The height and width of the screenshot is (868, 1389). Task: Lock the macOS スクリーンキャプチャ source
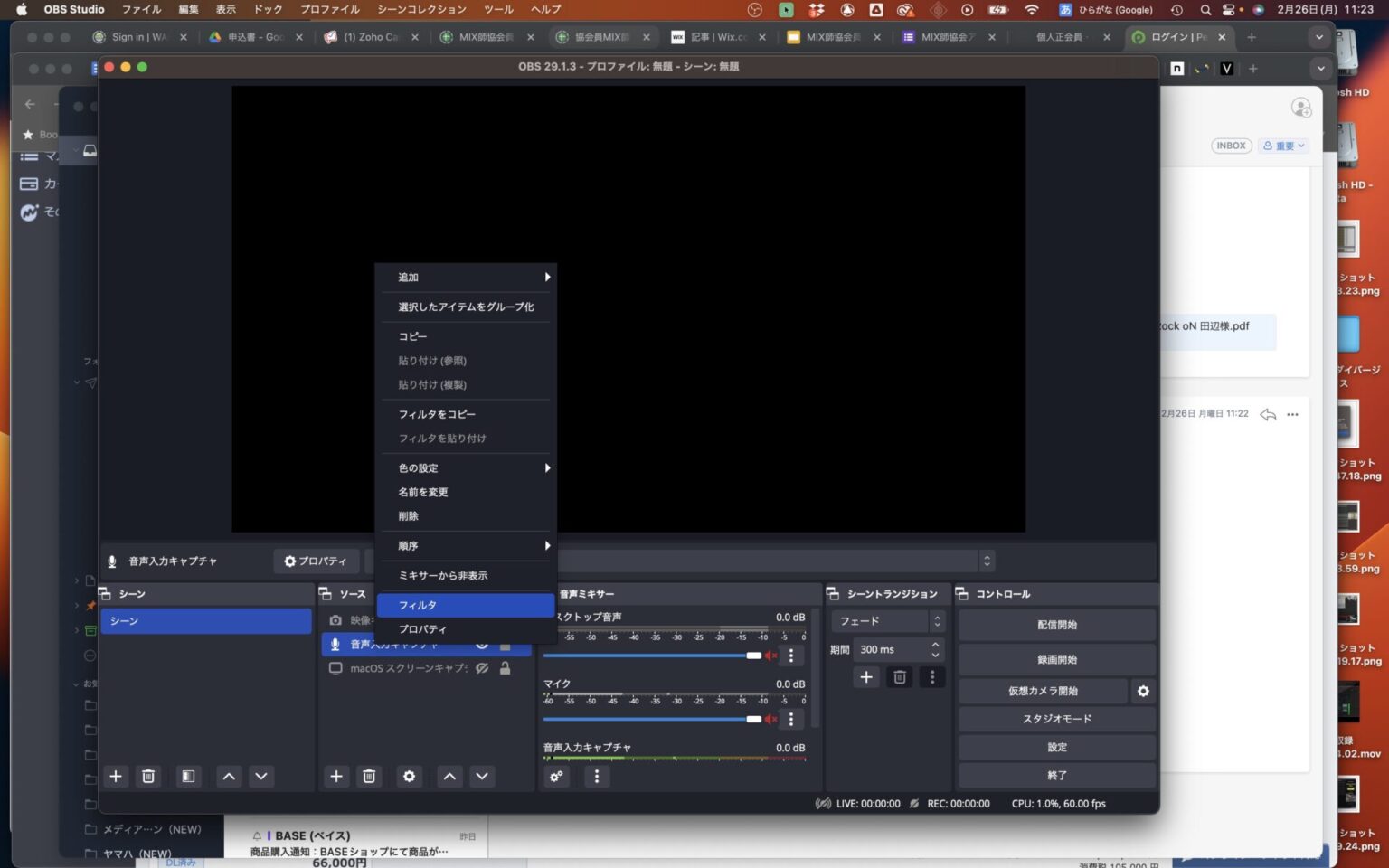505,668
